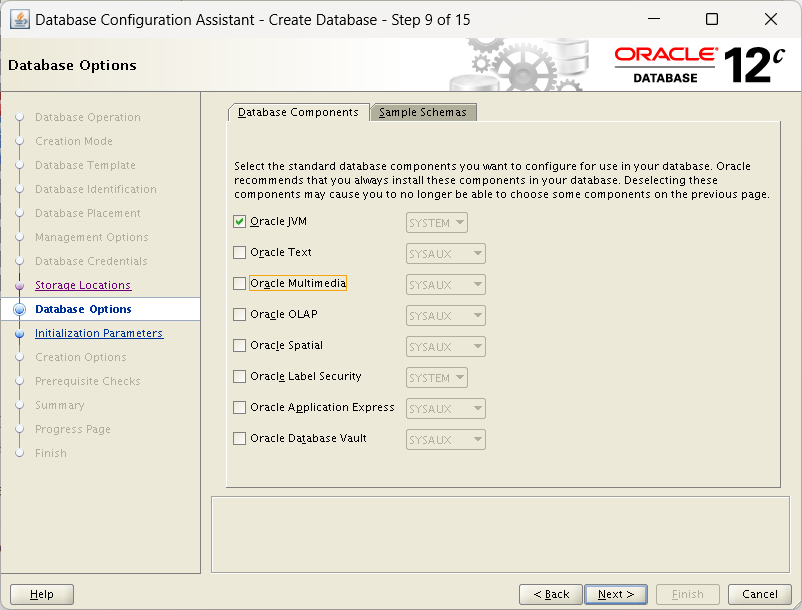Click the Finish step text in sidebar
The height and width of the screenshot is (610, 802).
51,454
